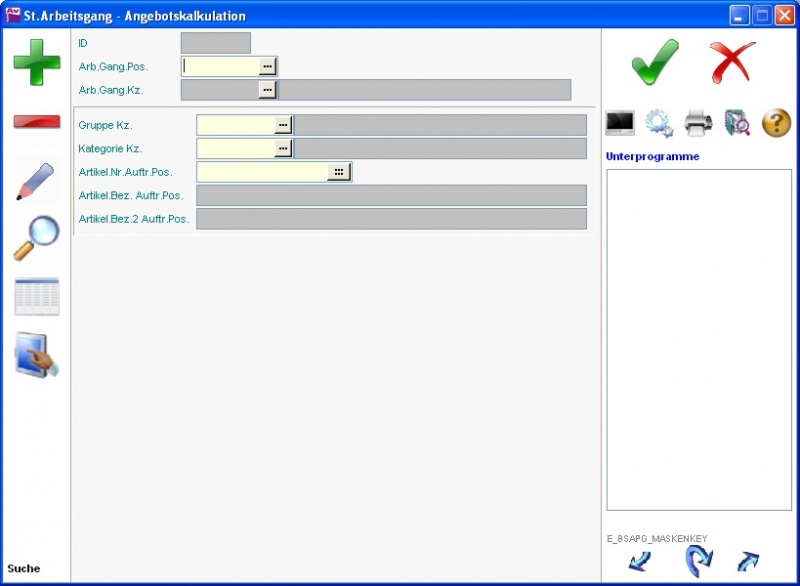Click the blue circular refresh arrow icon

pos(697,560)
